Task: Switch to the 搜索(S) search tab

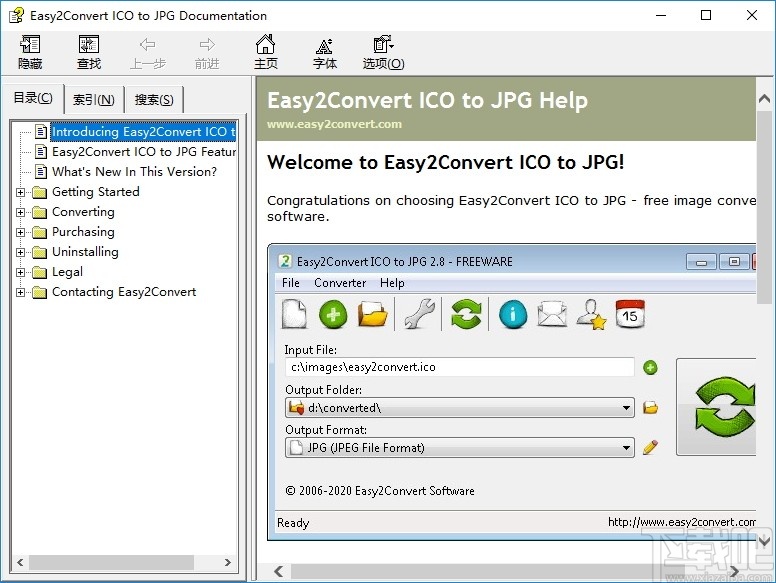Action: coord(154,100)
